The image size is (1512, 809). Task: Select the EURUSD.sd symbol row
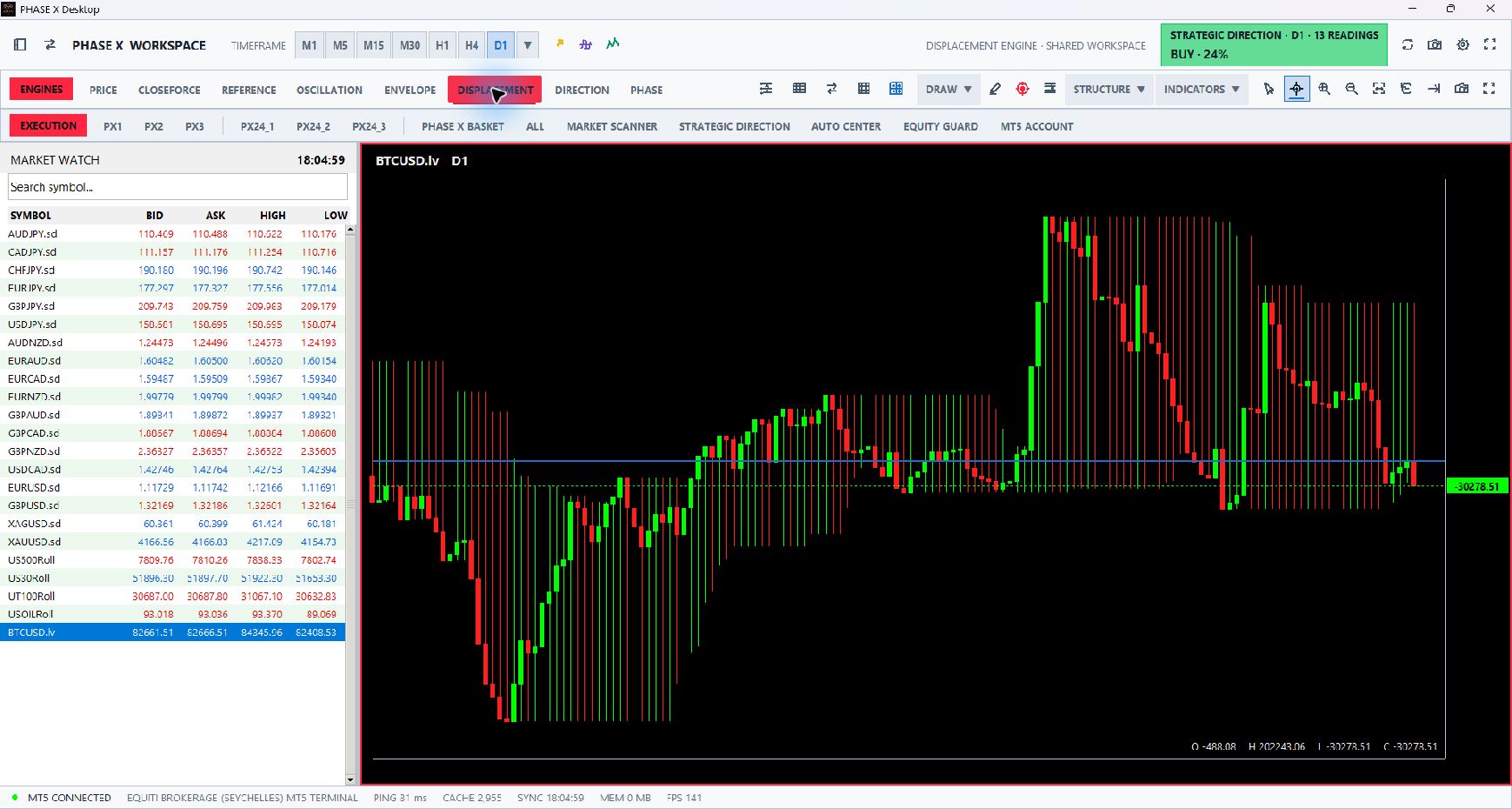coord(173,487)
